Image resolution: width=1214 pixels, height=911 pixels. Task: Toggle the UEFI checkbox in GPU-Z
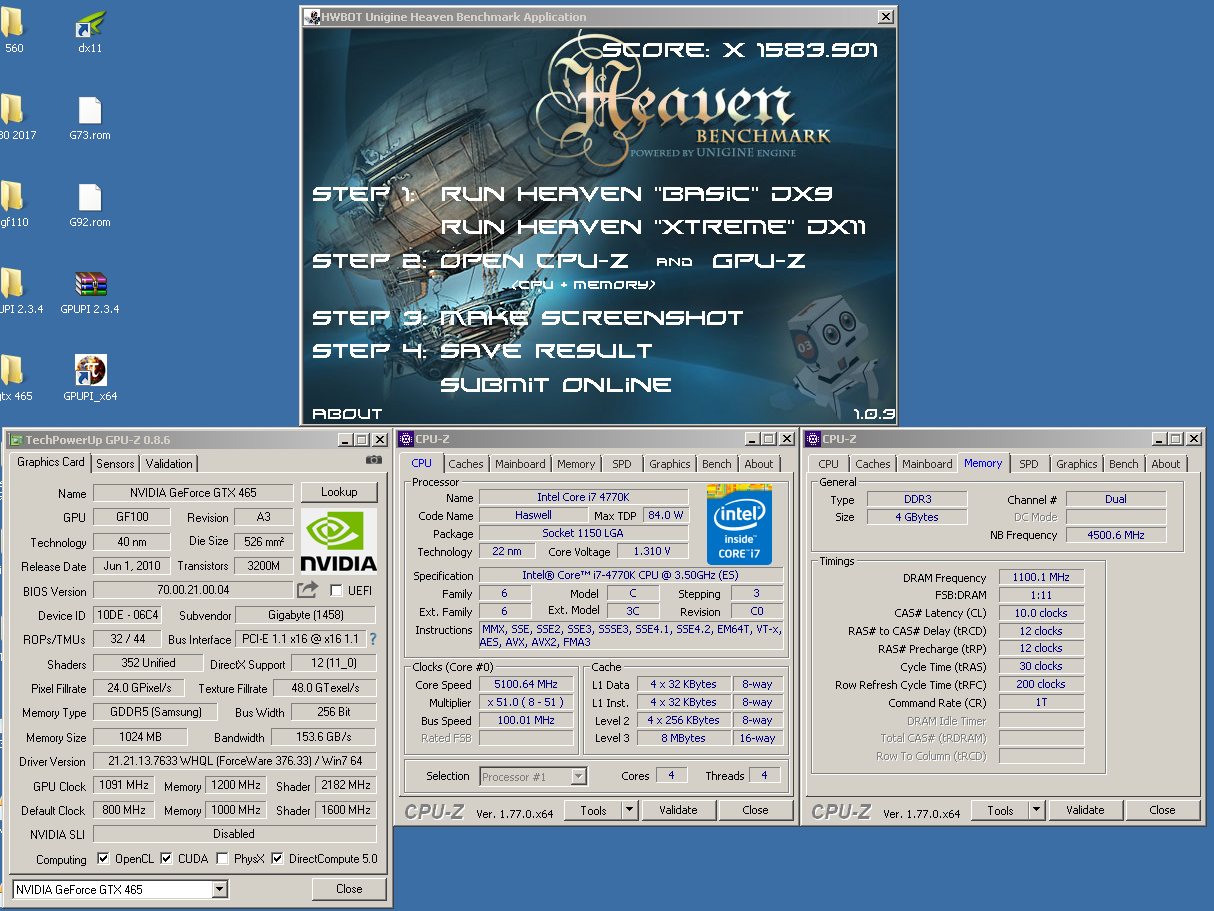336,590
